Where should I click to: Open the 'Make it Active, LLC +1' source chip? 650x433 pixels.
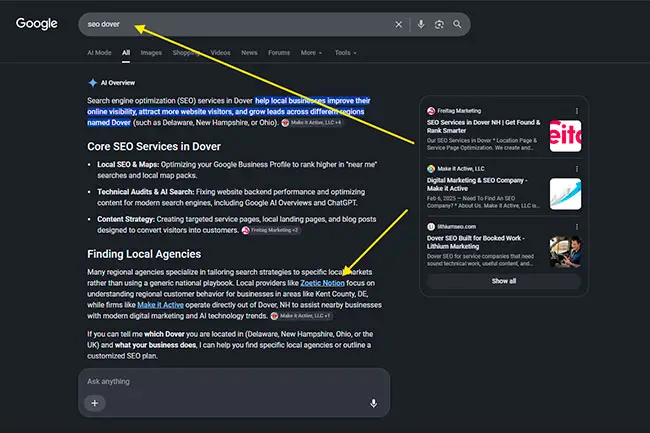(301, 316)
